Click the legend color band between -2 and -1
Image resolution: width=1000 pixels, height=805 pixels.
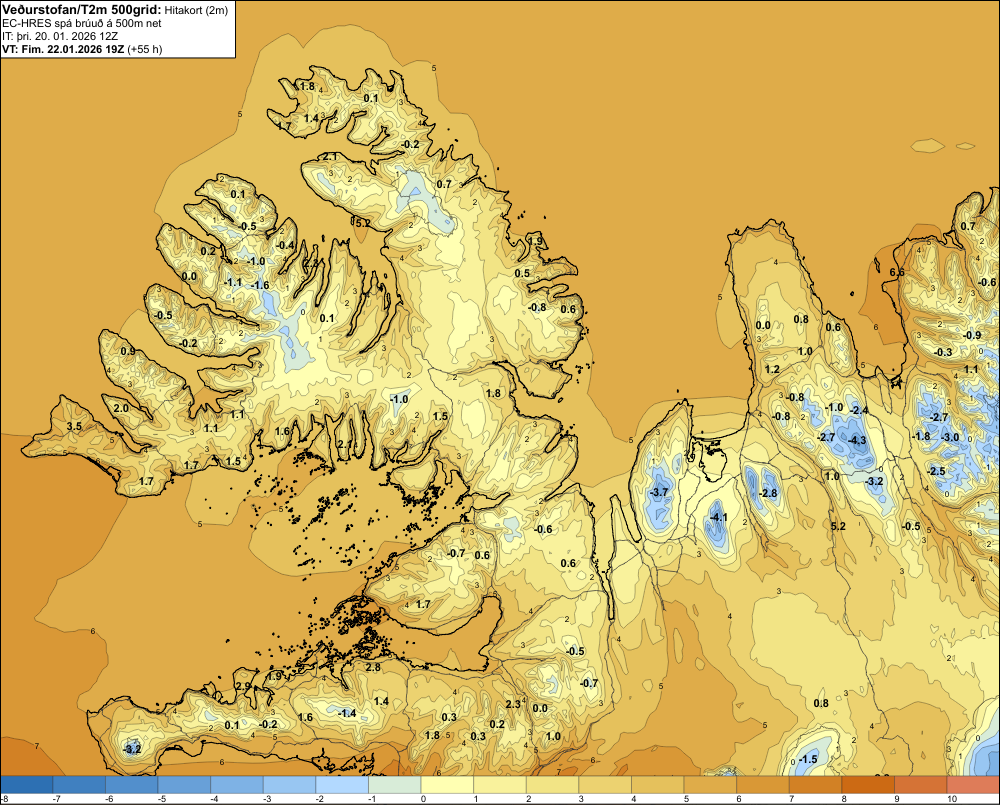(x=342, y=784)
